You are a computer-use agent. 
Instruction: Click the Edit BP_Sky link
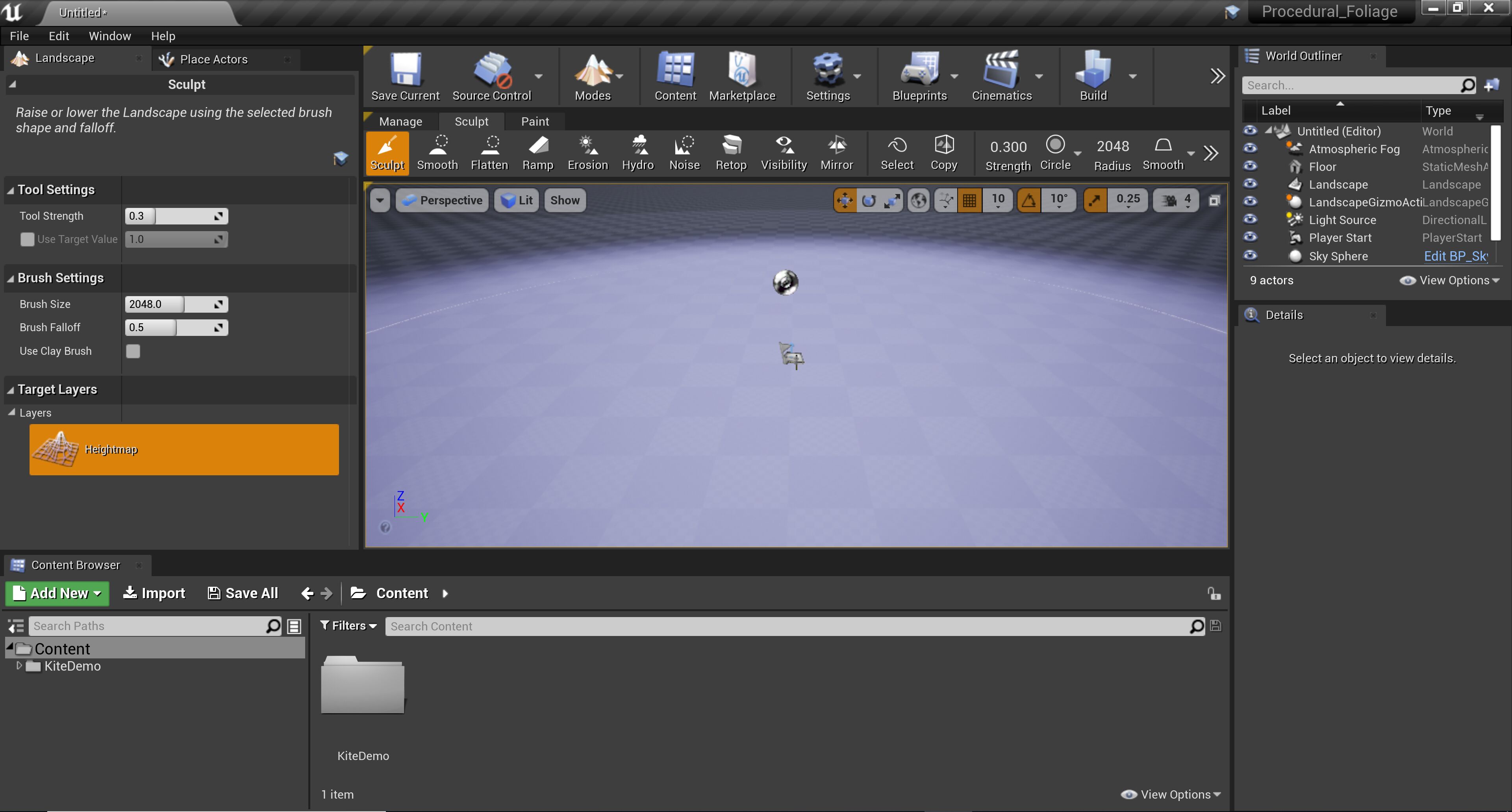[1455, 256]
